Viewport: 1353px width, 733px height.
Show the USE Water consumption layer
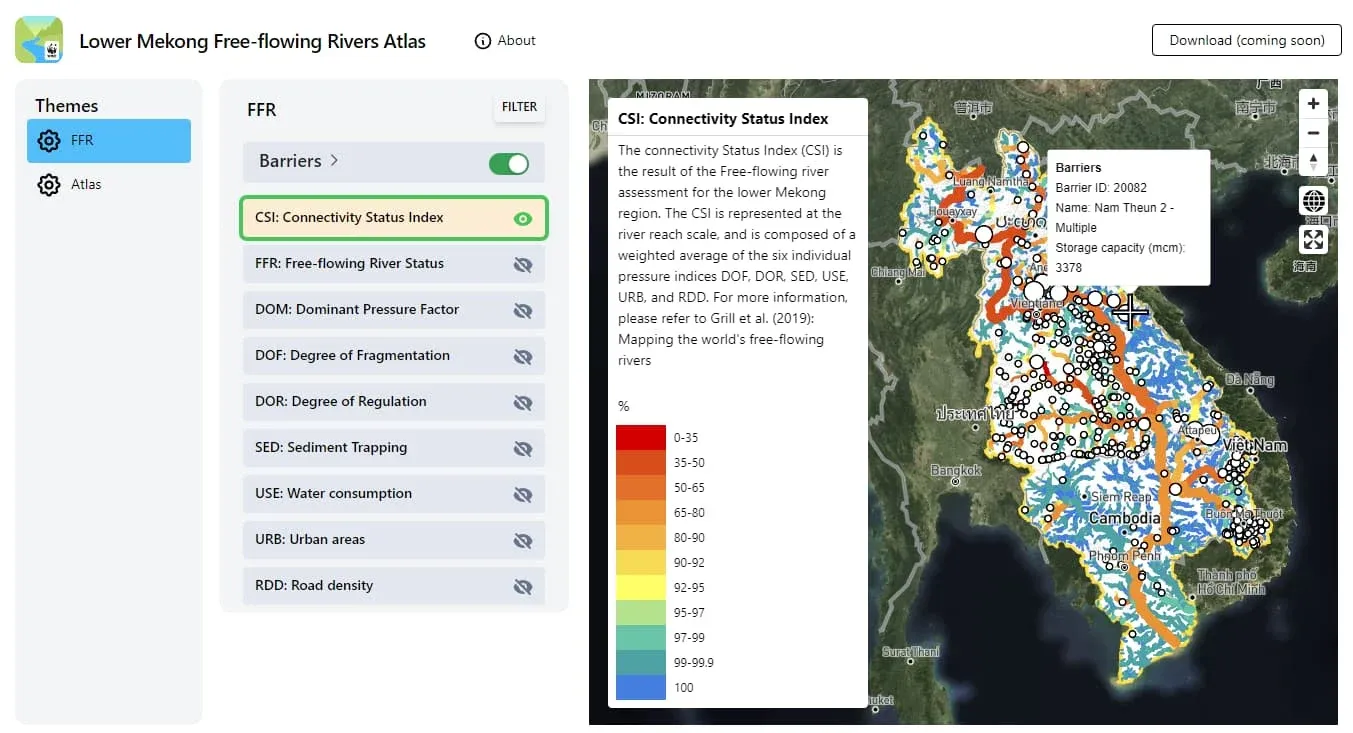click(522, 494)
